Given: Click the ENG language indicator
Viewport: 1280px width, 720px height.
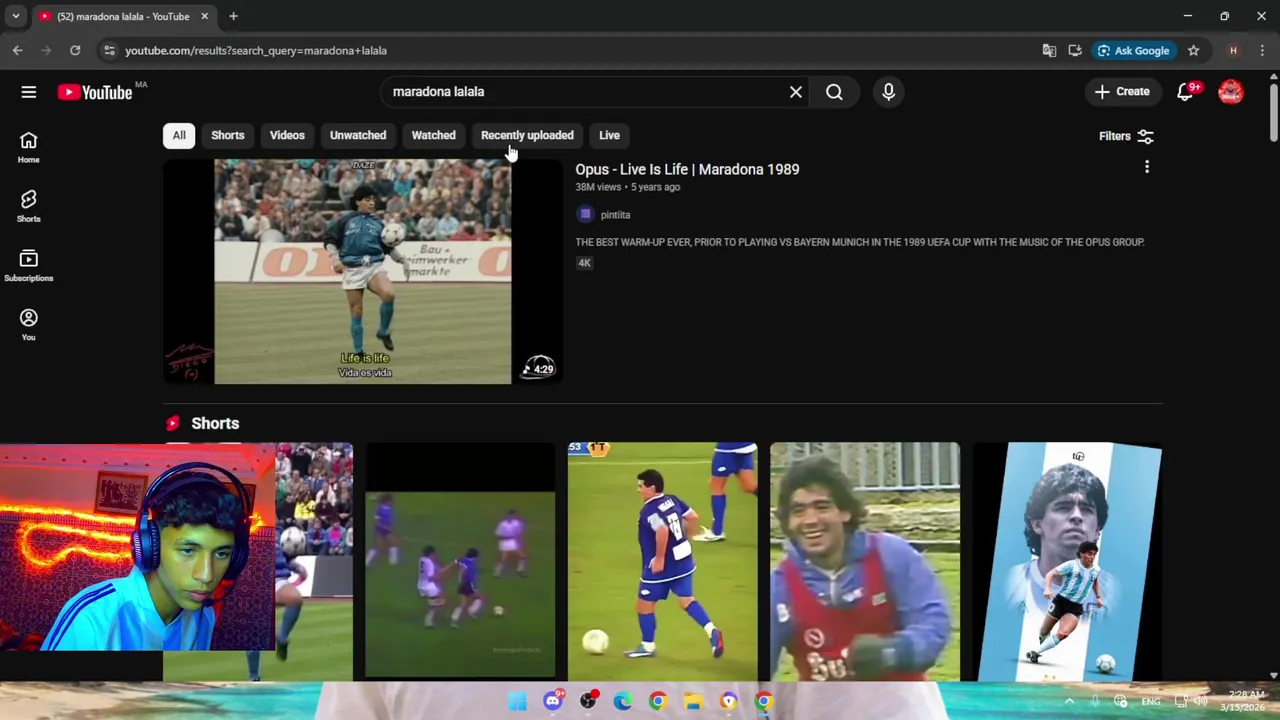Looking at the screenshot, I should [x=1151, y=701].
